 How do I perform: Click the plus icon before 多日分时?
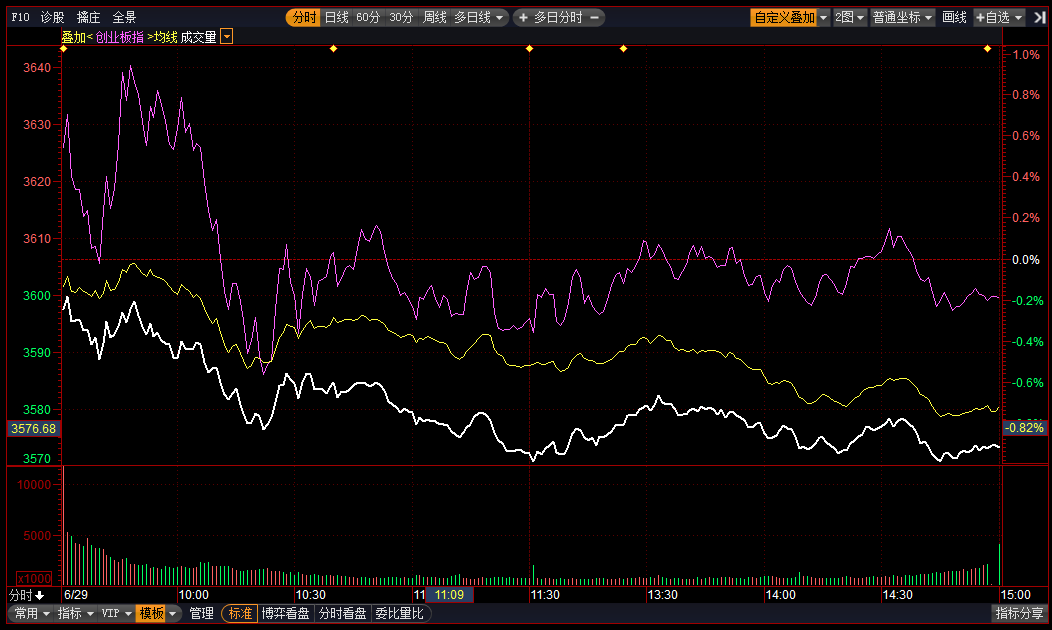pyautogui.click(x=523, y=17)
